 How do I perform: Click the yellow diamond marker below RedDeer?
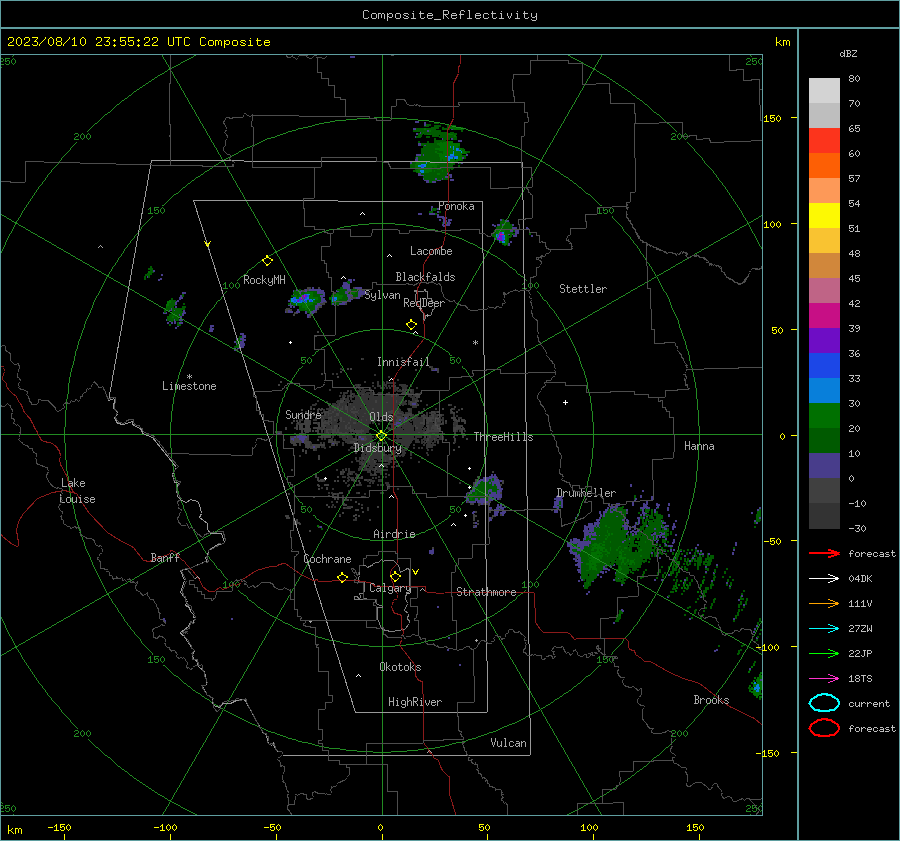pos(411,325)
